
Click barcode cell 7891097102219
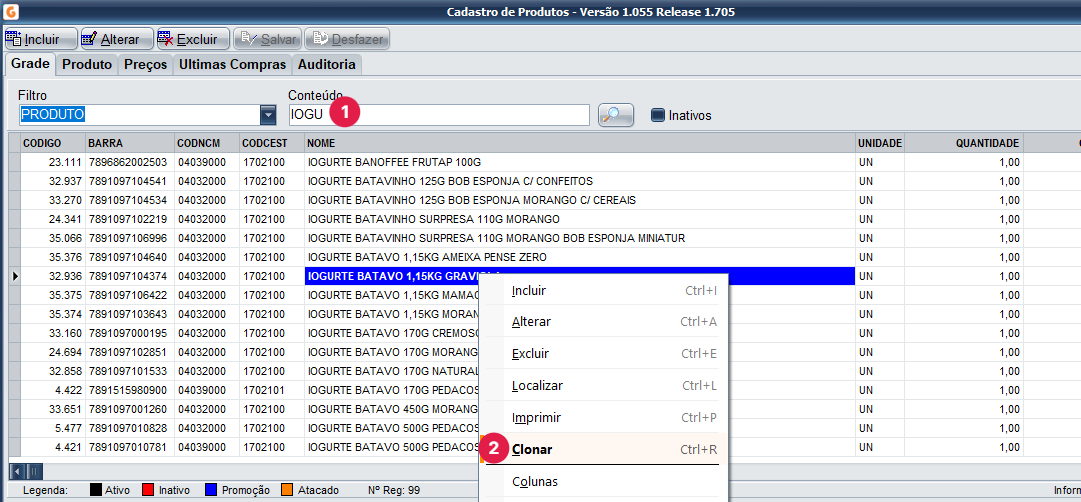(130, 219)
